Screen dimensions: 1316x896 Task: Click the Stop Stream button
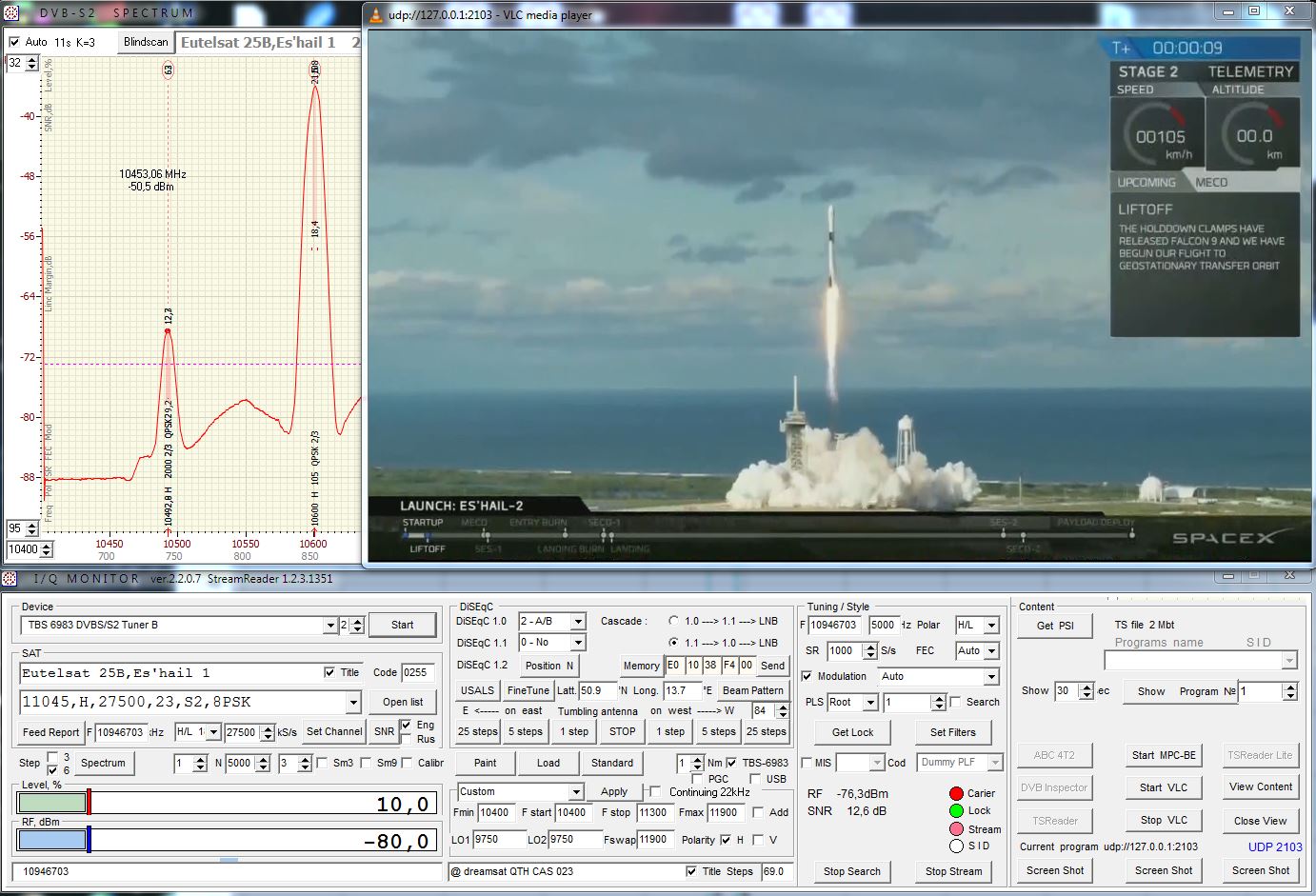(953, 871)
